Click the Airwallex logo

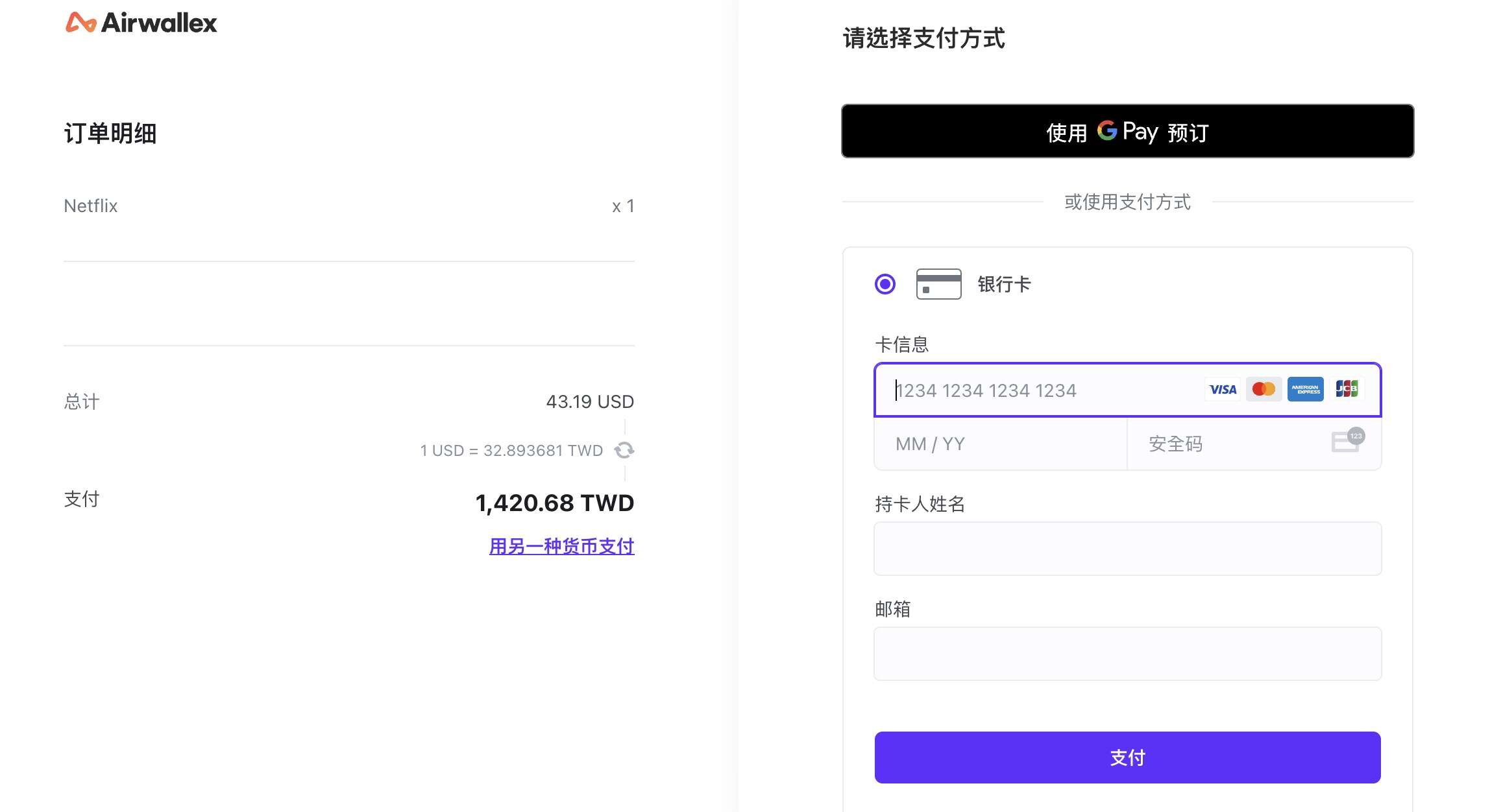[141, 23]
